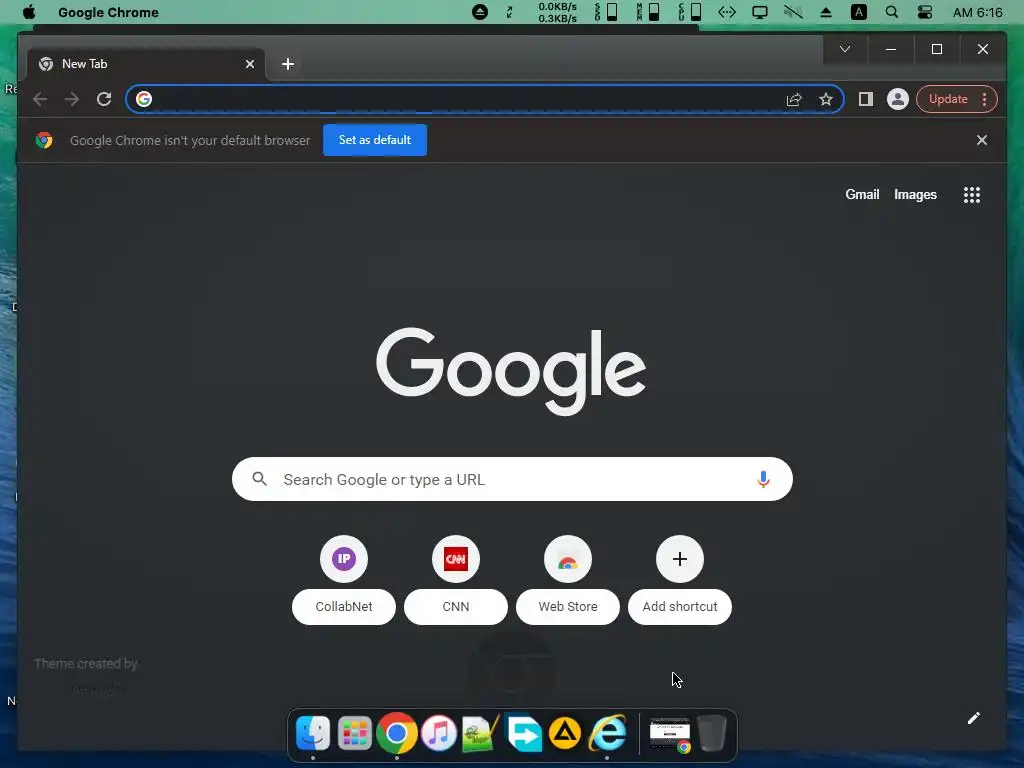The image size is (1024, 768).
Task: Open the side panel icon
Action: tap(865, 99)
